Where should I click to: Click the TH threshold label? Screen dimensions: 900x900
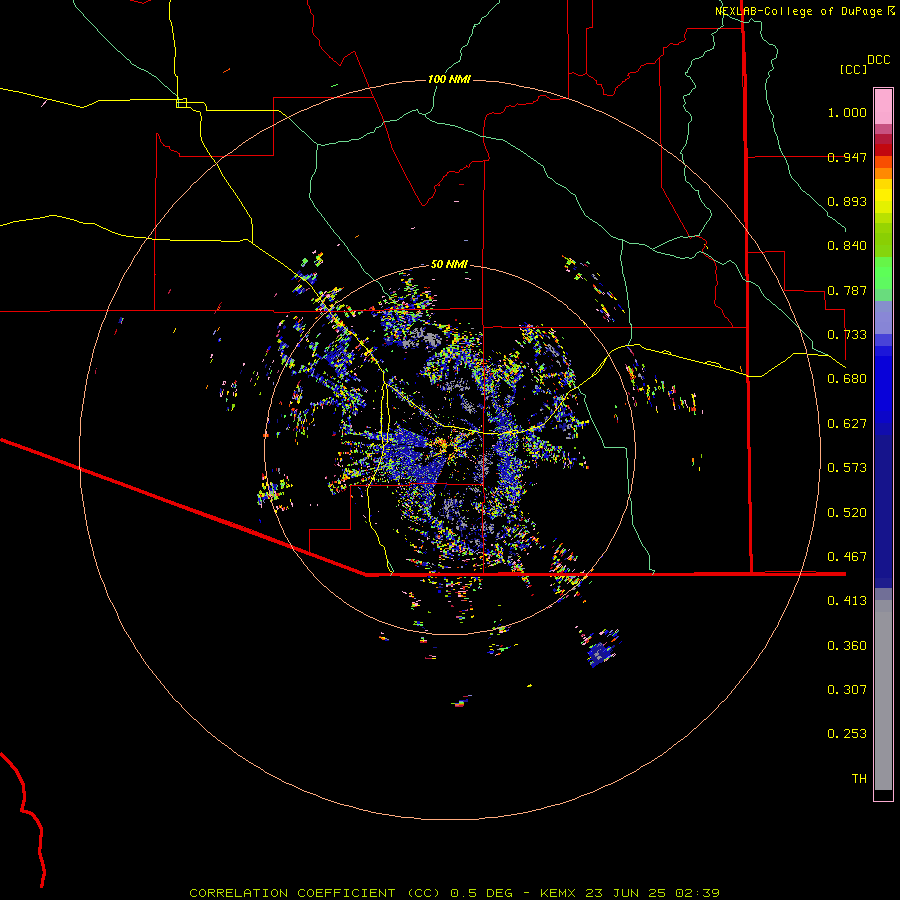[x=859, y=779]
